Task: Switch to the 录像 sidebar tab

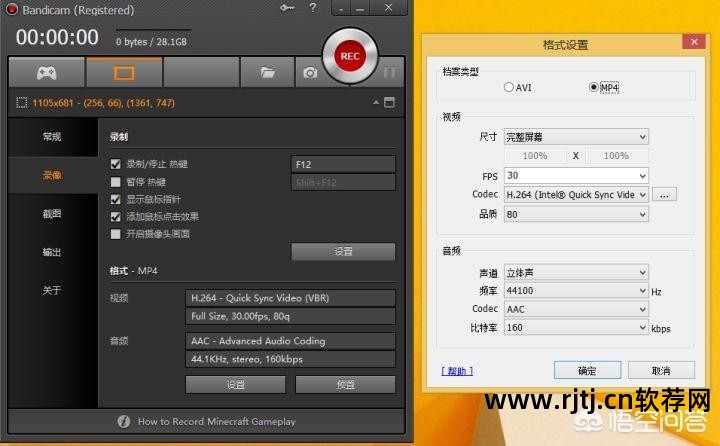Action: [x=52, y=175]
